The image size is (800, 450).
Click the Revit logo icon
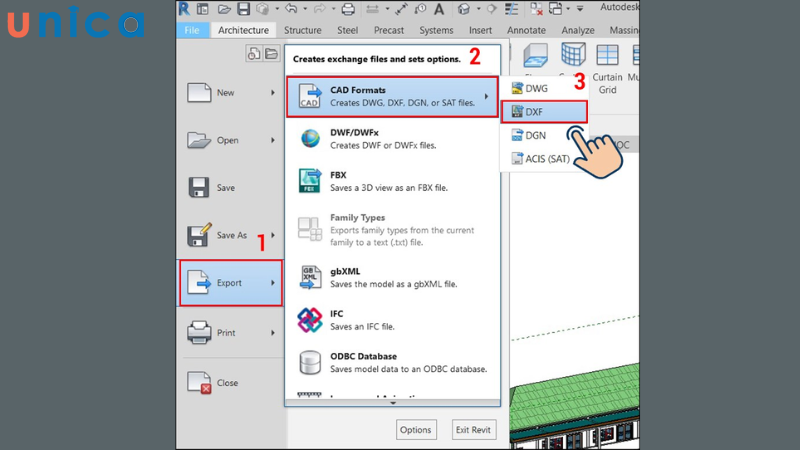click(184, 9)
